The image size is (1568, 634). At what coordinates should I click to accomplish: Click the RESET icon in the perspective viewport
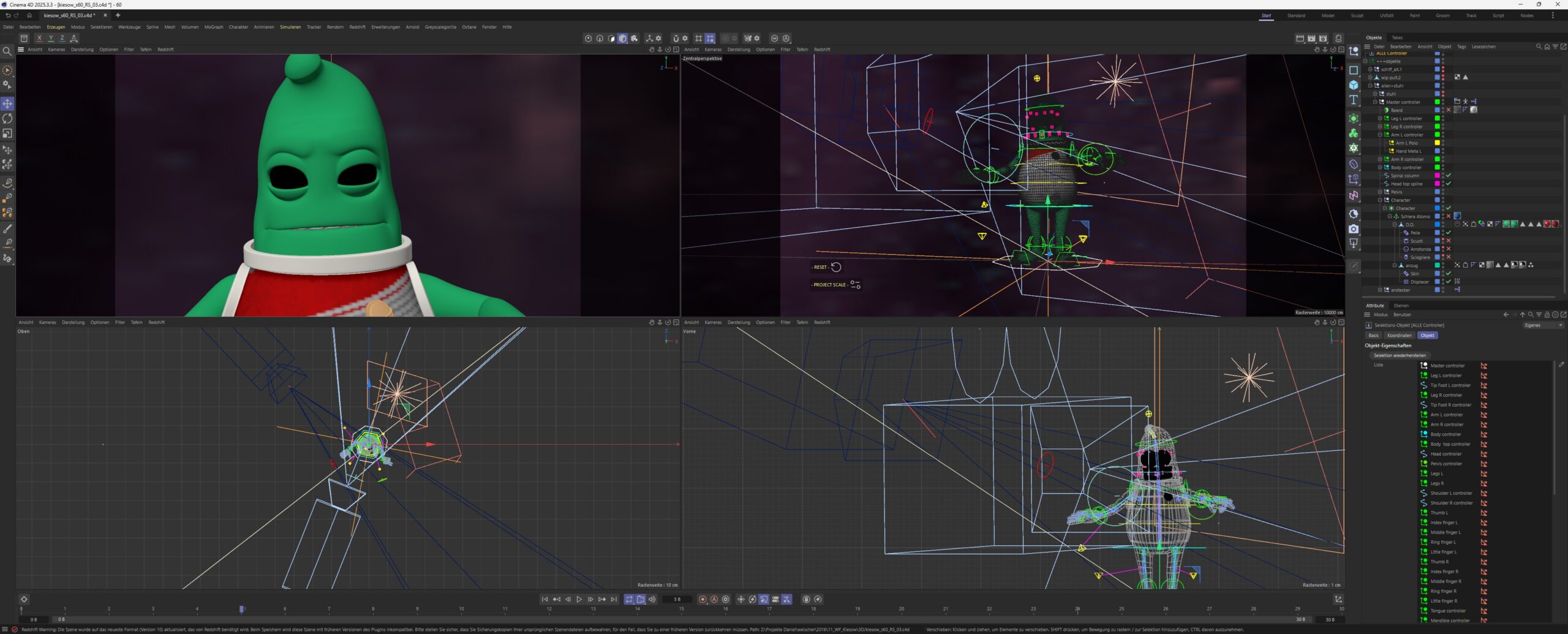coord(836,267)
